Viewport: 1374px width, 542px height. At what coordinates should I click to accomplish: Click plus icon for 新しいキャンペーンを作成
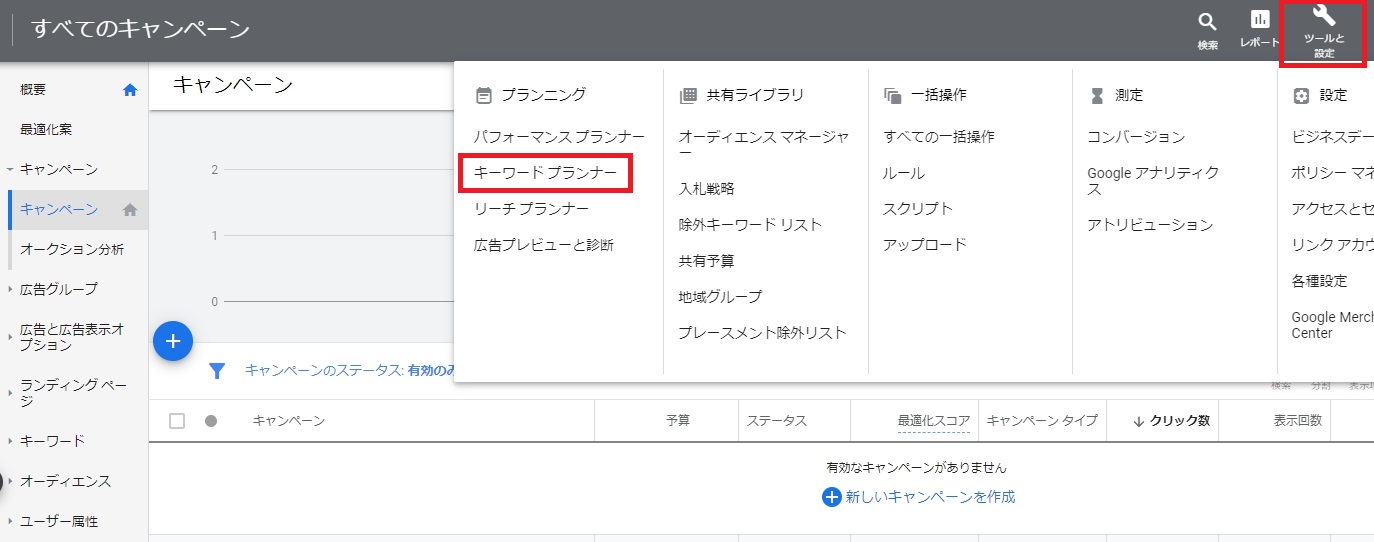[x=831, y=497]
